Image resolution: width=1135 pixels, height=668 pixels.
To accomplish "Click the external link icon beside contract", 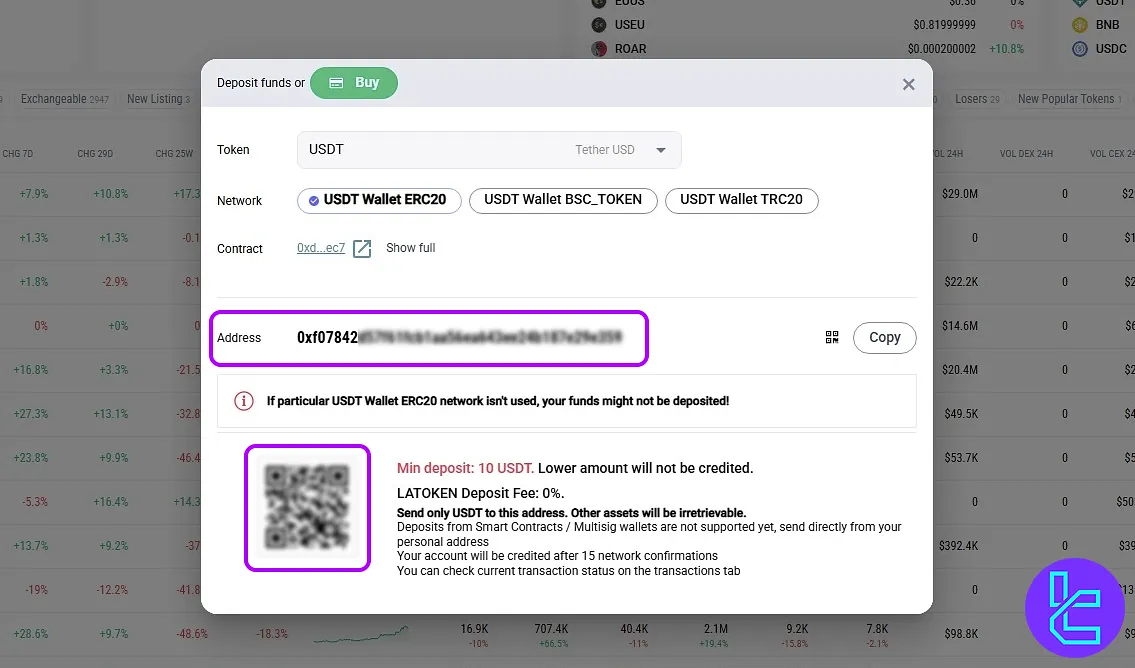I will (x=362, y=249).
